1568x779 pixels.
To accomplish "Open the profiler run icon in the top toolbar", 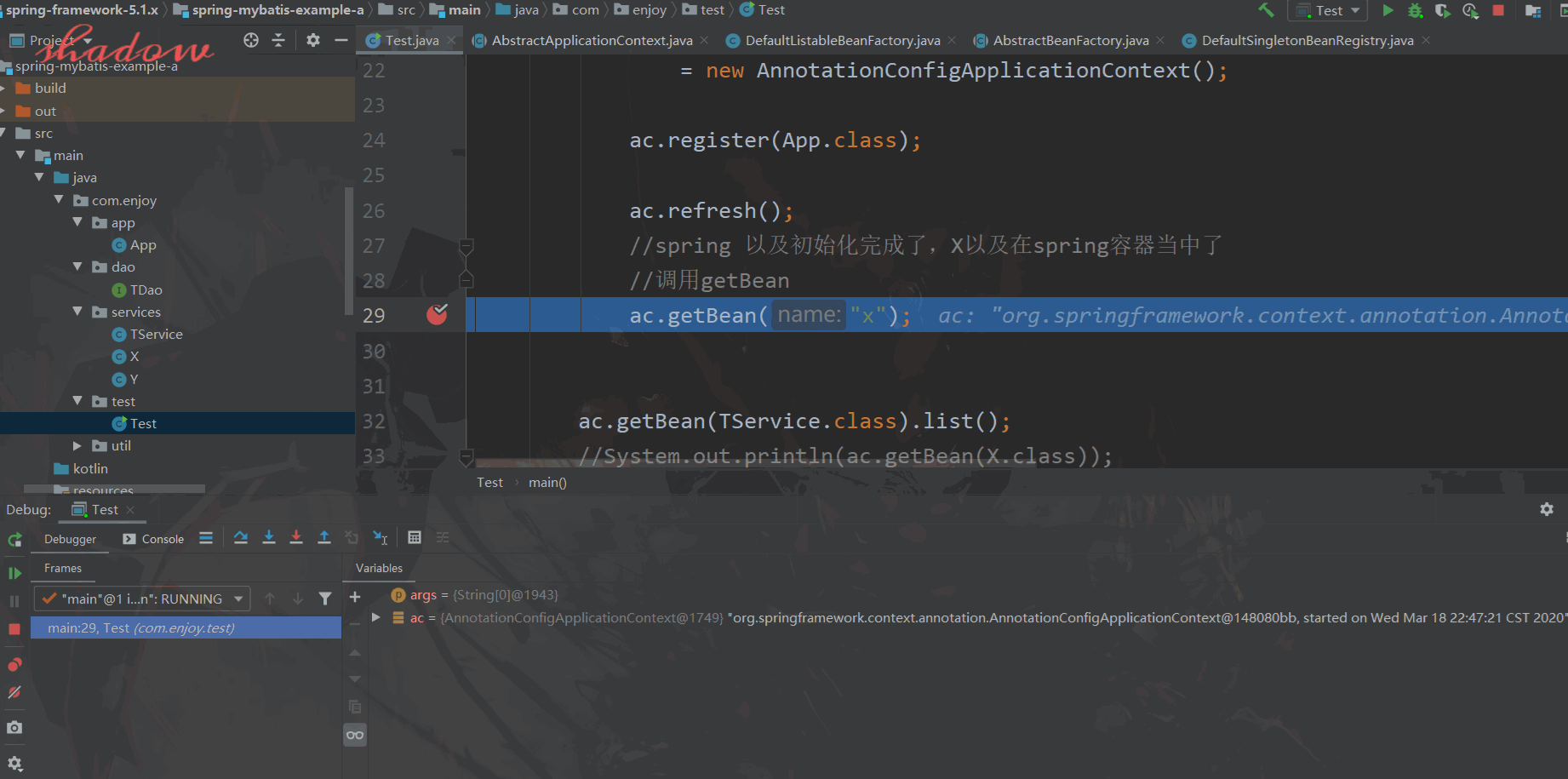I will pyautogui.click(x=1470, y=10).
